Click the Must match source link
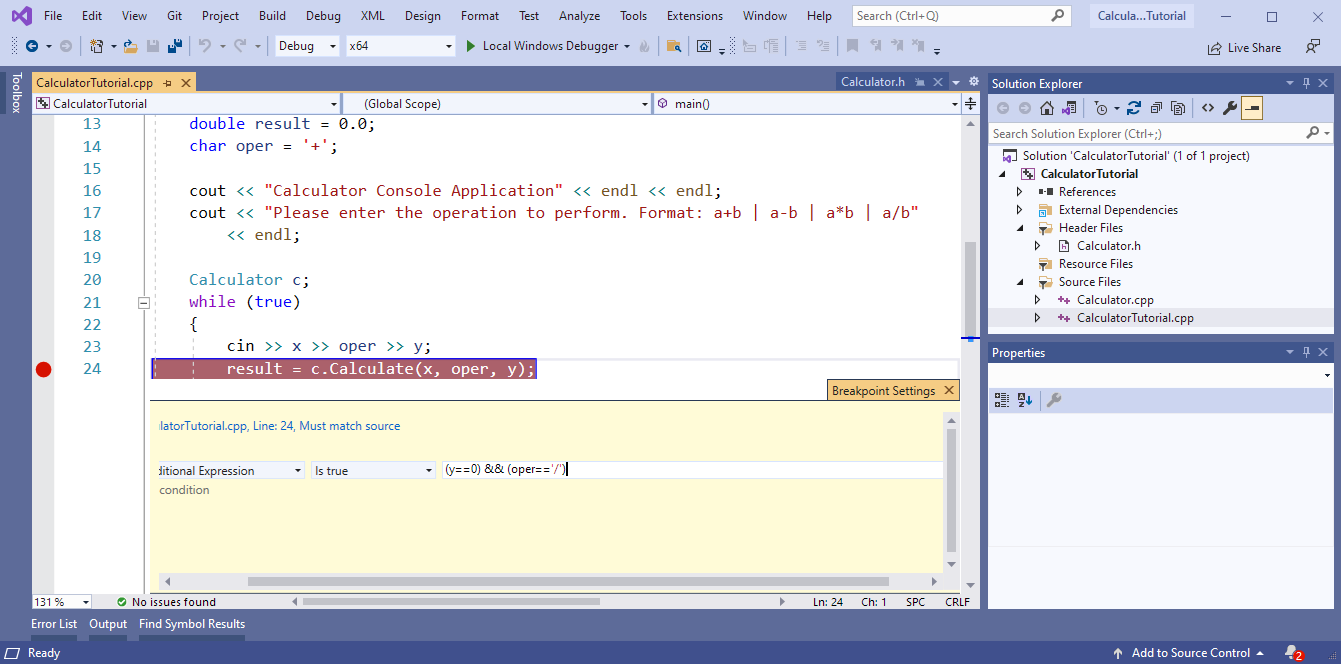 350,426
